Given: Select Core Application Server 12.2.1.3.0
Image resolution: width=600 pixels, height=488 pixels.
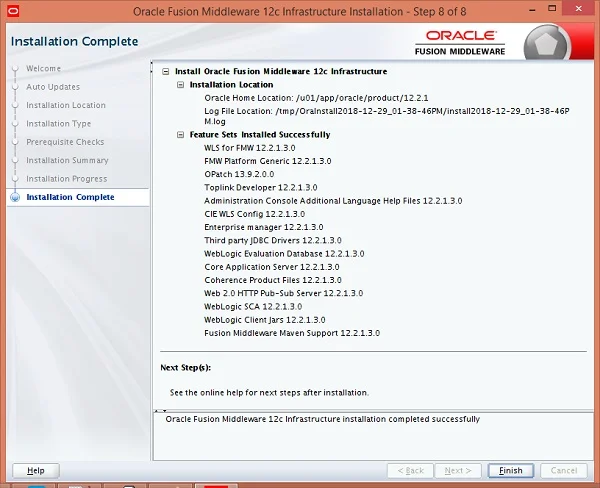Looking at the screenshot, I should 272,267.
